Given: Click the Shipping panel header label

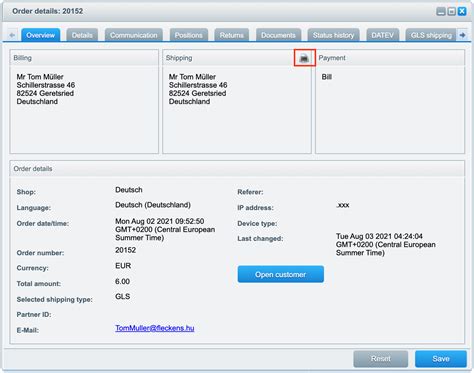Looking at the screenshot, I should pyautogui.click(x=179, y=58).
